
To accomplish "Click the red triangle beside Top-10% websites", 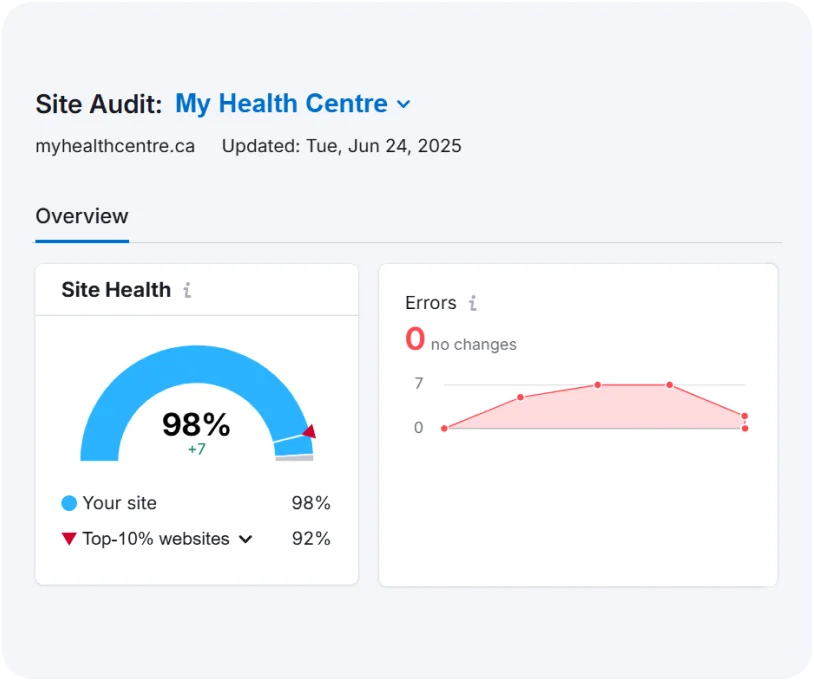I will tap(69, 539).
